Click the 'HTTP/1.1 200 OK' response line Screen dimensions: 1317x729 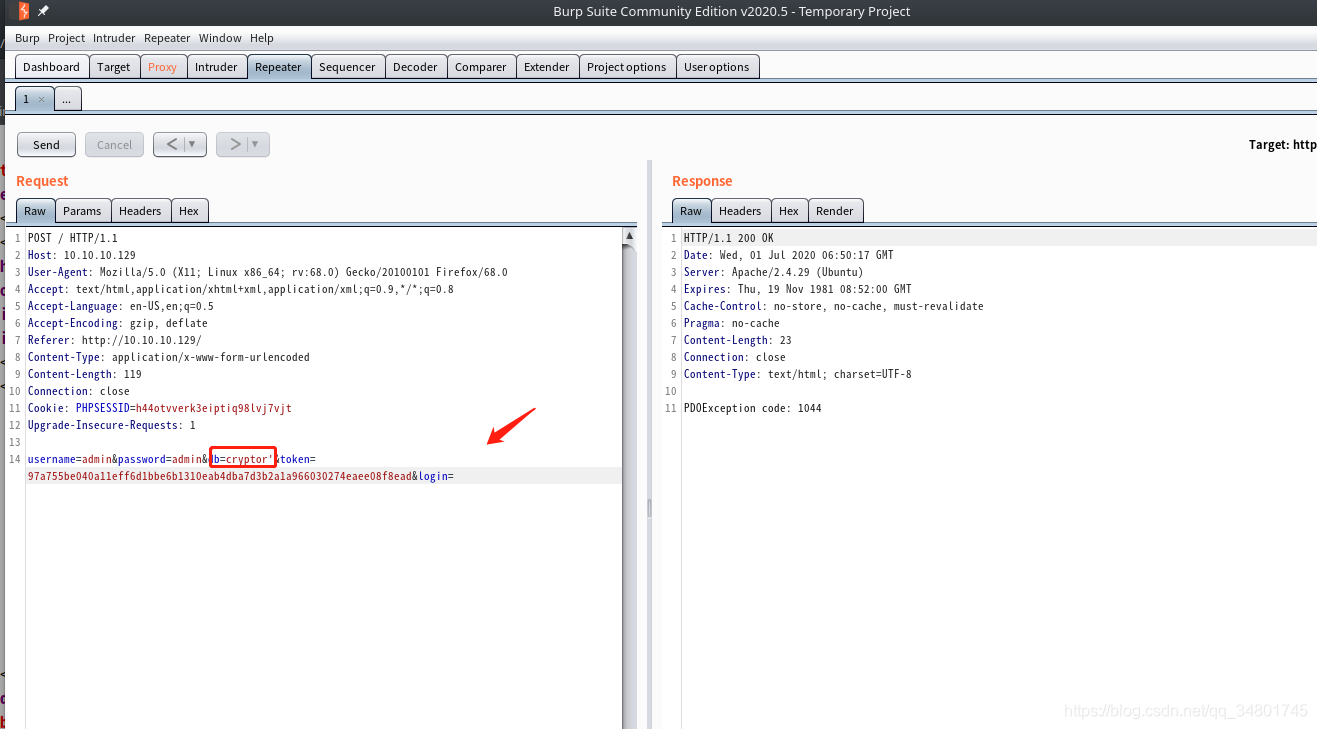click(728, 238)
